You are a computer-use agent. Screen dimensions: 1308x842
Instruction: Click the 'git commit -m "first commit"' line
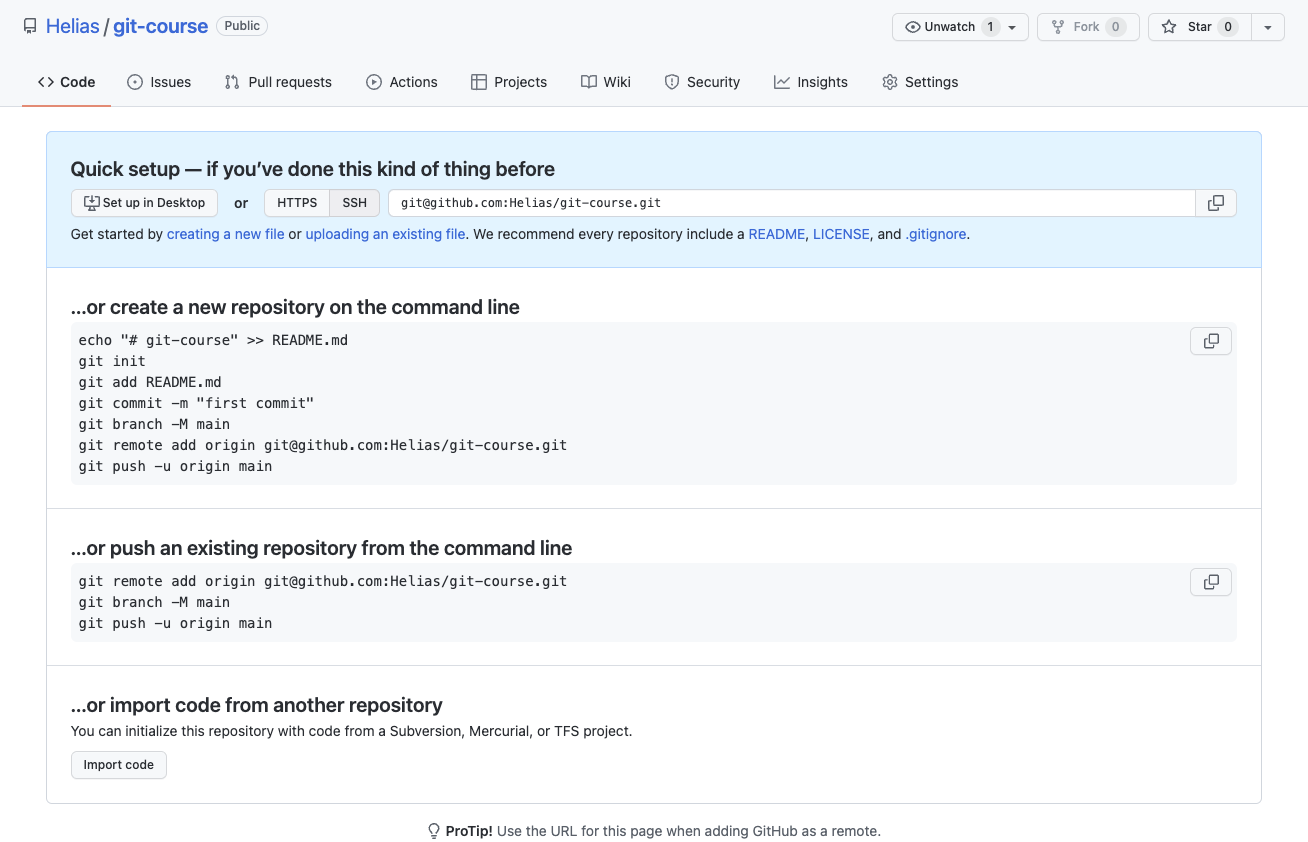click(197, 403)
